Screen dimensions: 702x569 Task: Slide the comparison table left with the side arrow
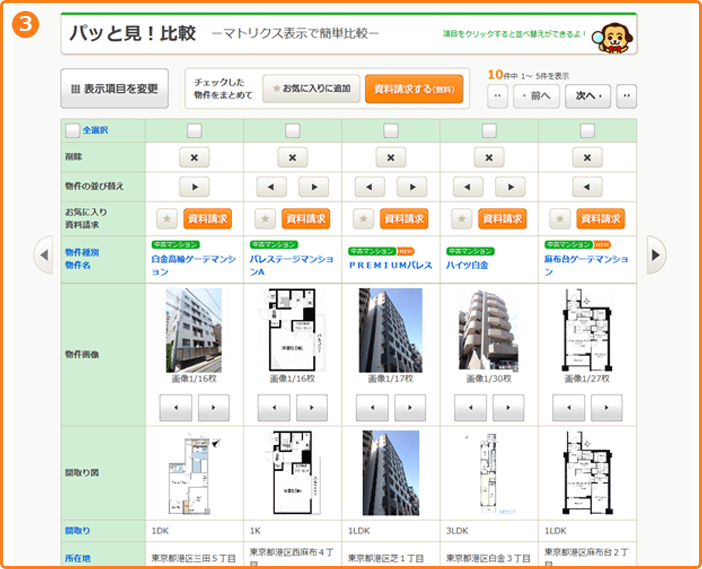point(43,255)
